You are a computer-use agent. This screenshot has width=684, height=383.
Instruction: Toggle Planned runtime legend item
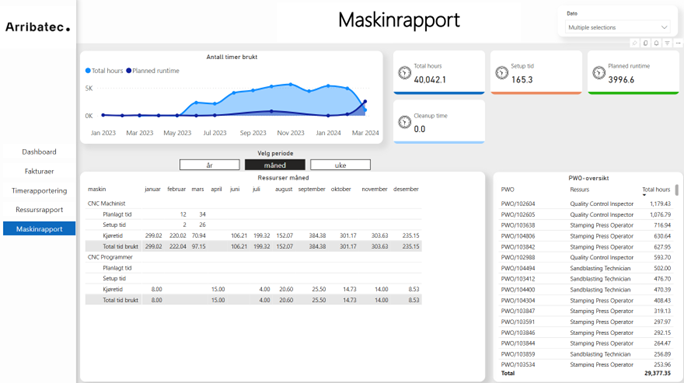coord(153,71)
